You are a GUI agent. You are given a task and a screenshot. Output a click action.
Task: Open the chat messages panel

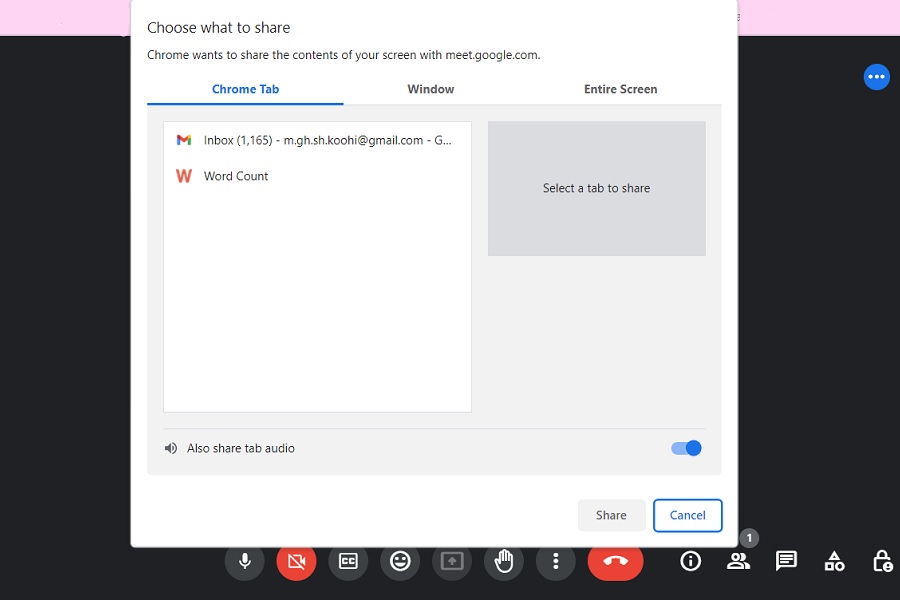786,561
